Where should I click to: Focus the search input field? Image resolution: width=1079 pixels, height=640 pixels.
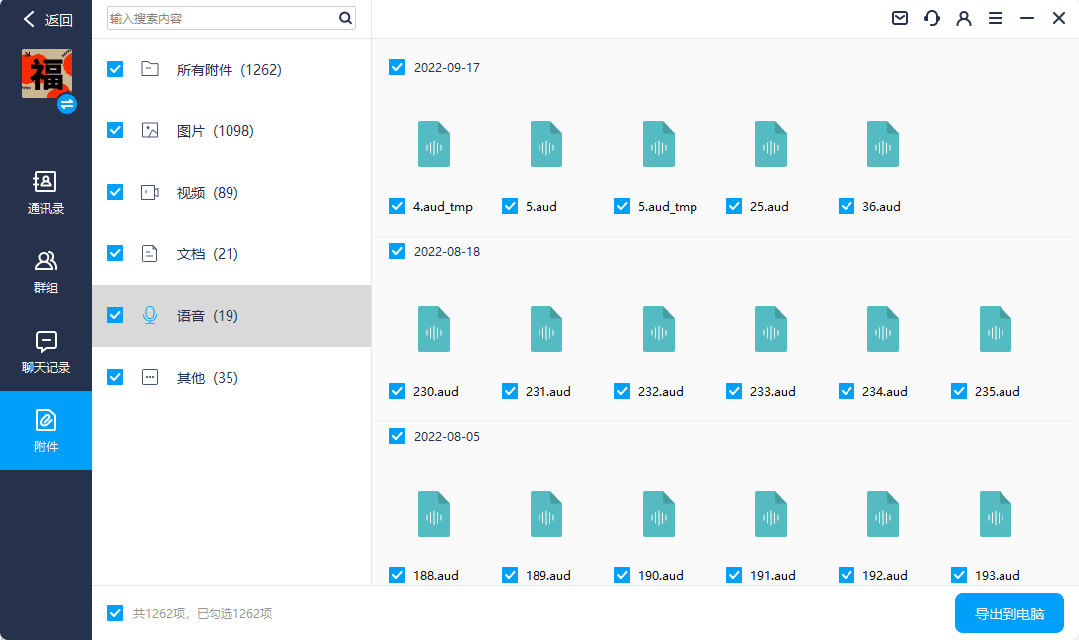click(220, 18)
